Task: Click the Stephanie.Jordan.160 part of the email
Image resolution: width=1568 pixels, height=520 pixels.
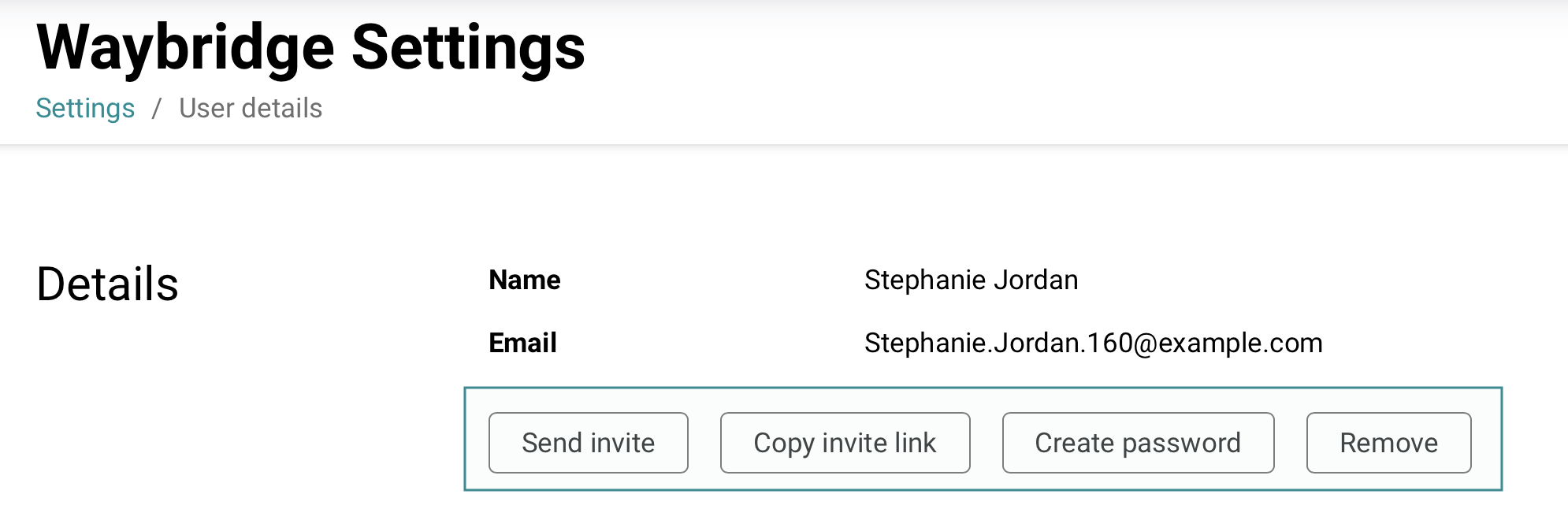Action: pos(998,343)
